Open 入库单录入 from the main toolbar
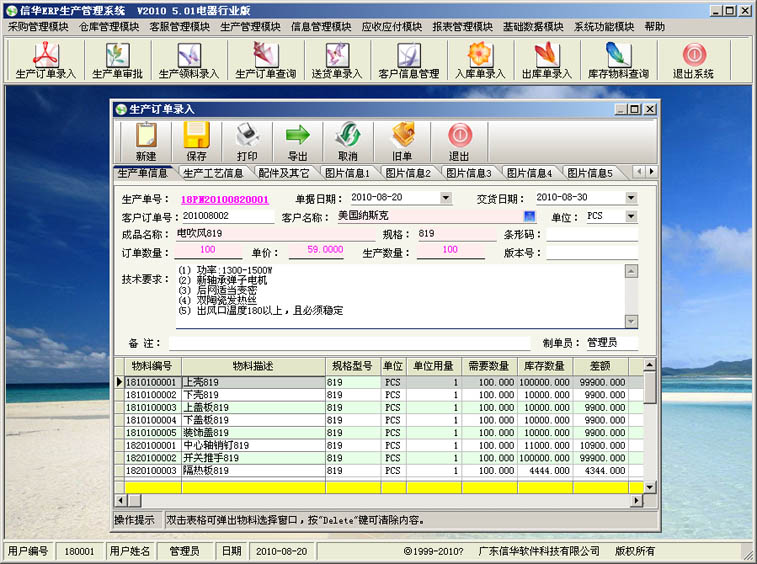Viewport: 757px width, 564px height. click(x=480, y=60)
